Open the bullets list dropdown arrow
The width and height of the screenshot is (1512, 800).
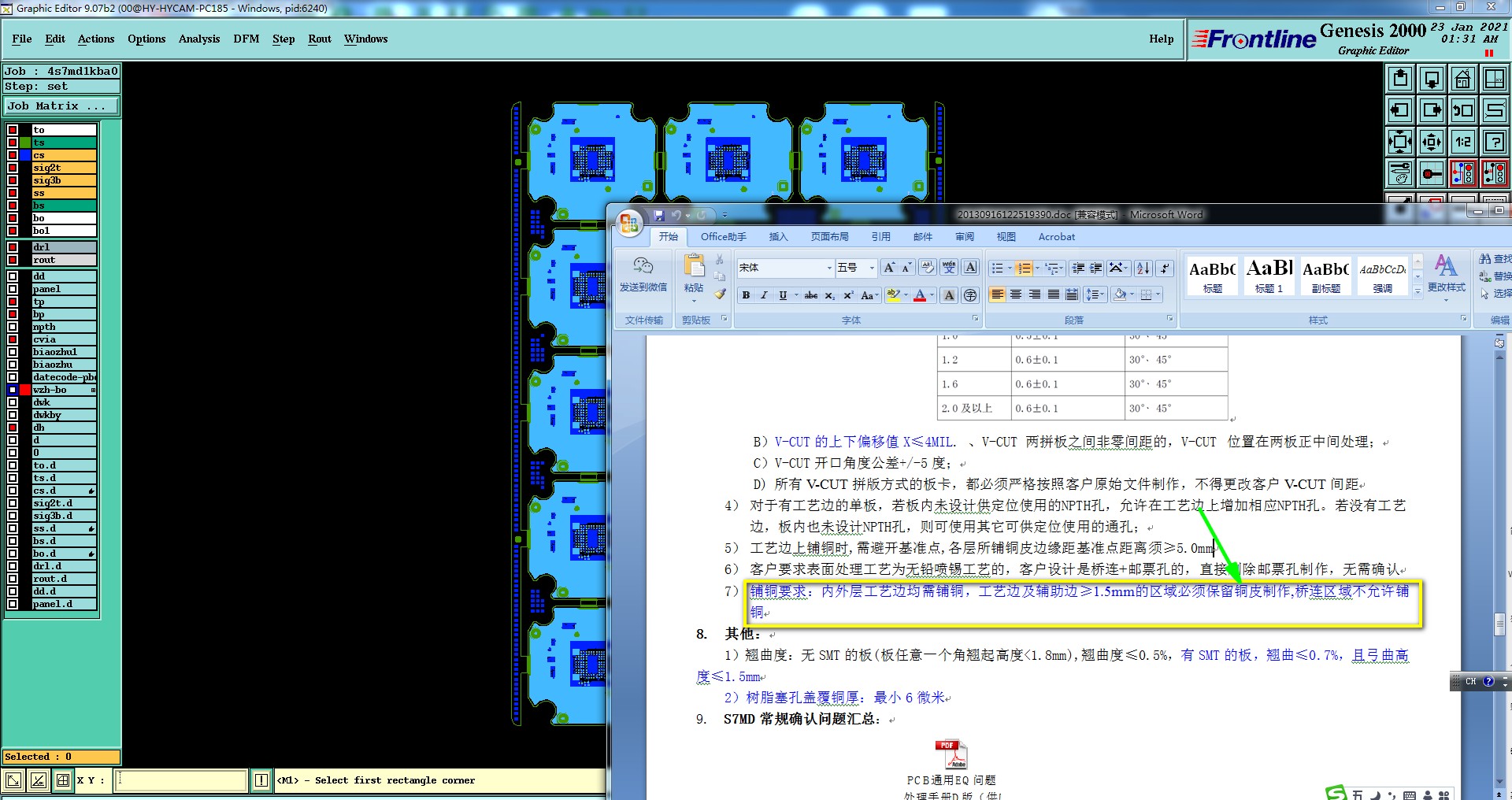[x=1008, y=268]
